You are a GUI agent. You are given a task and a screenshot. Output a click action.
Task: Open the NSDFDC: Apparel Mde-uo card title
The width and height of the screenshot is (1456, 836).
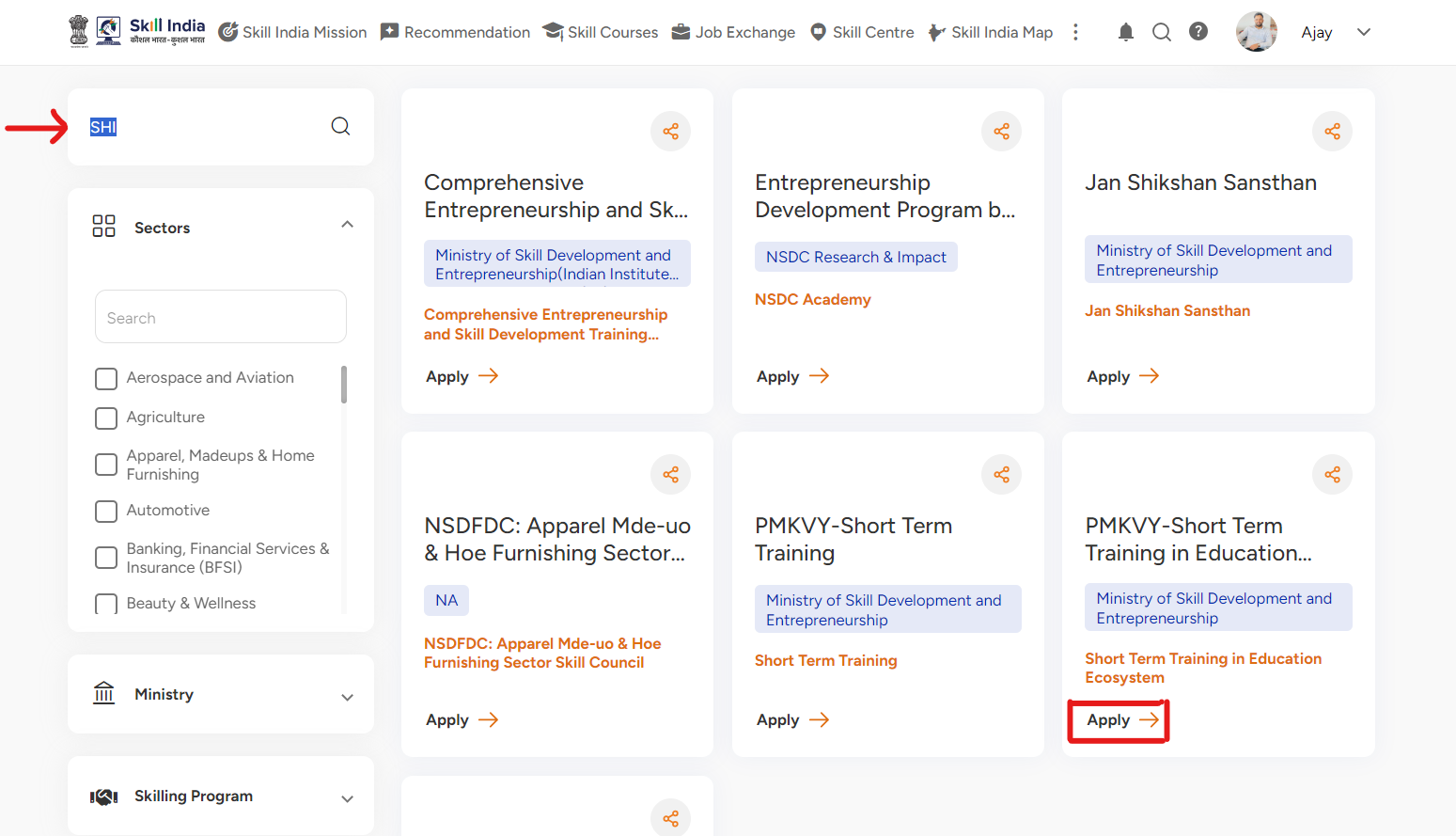point(557,539)
